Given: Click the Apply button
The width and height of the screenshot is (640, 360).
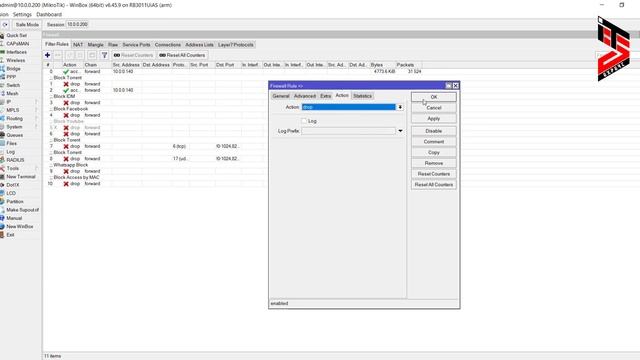Looking at the screenshot, I should click(x=433, y=118).
